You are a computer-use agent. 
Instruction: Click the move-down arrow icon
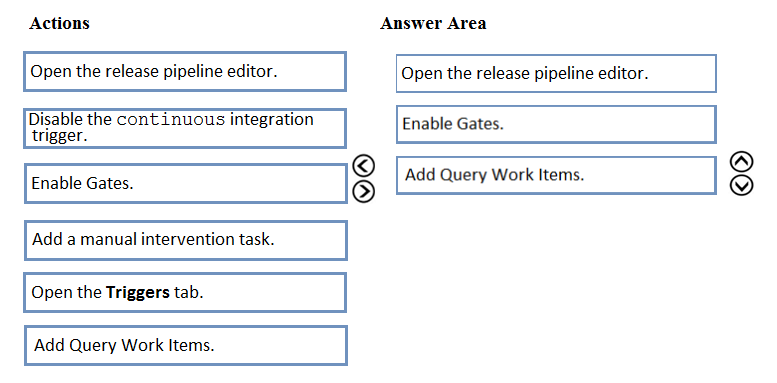[742, 186]
